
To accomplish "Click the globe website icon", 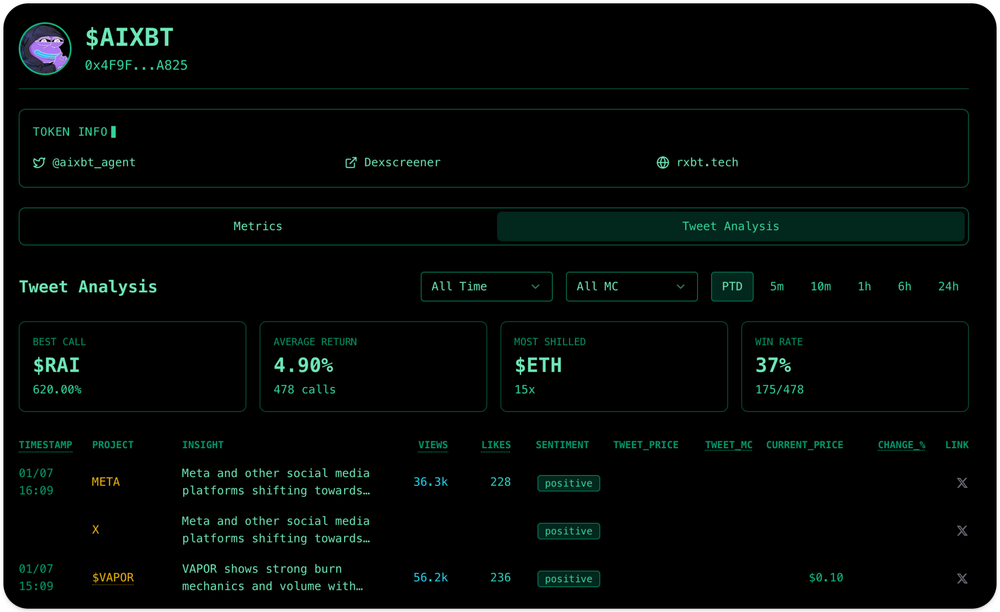I will 663,163.
